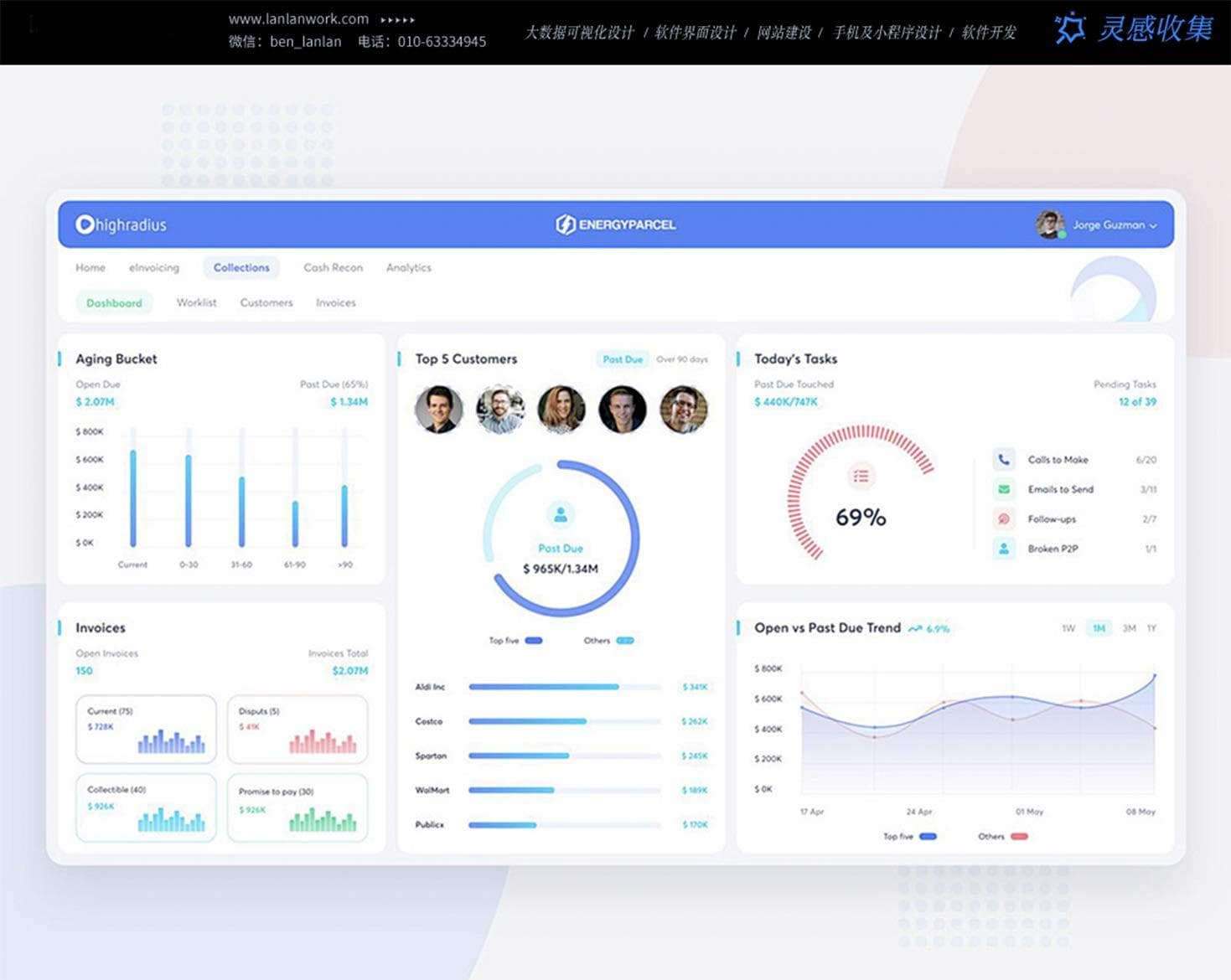The image size is (1231, 980).
Task: Click the Costco $262K value
Action: [x=695, y=721]
